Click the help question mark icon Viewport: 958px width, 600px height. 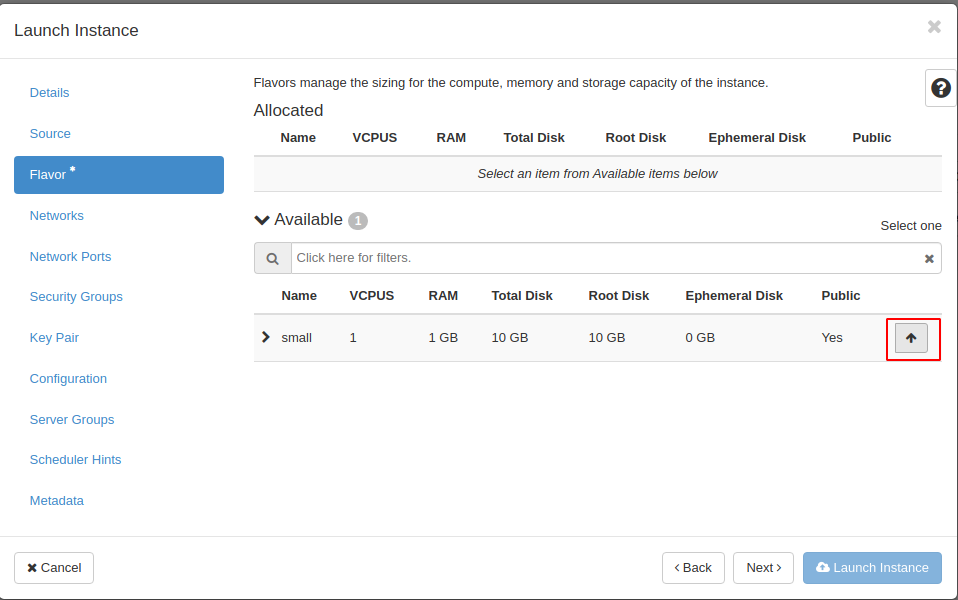[940, 88]
